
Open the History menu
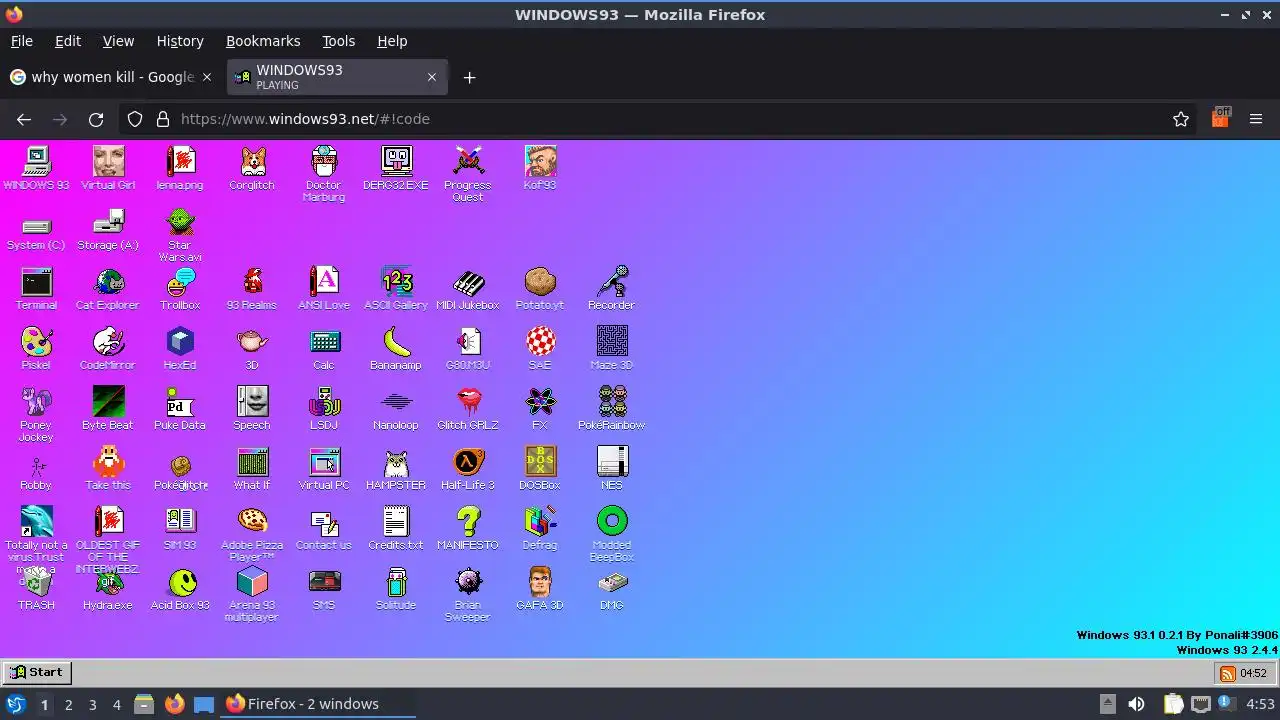point(180,41)
